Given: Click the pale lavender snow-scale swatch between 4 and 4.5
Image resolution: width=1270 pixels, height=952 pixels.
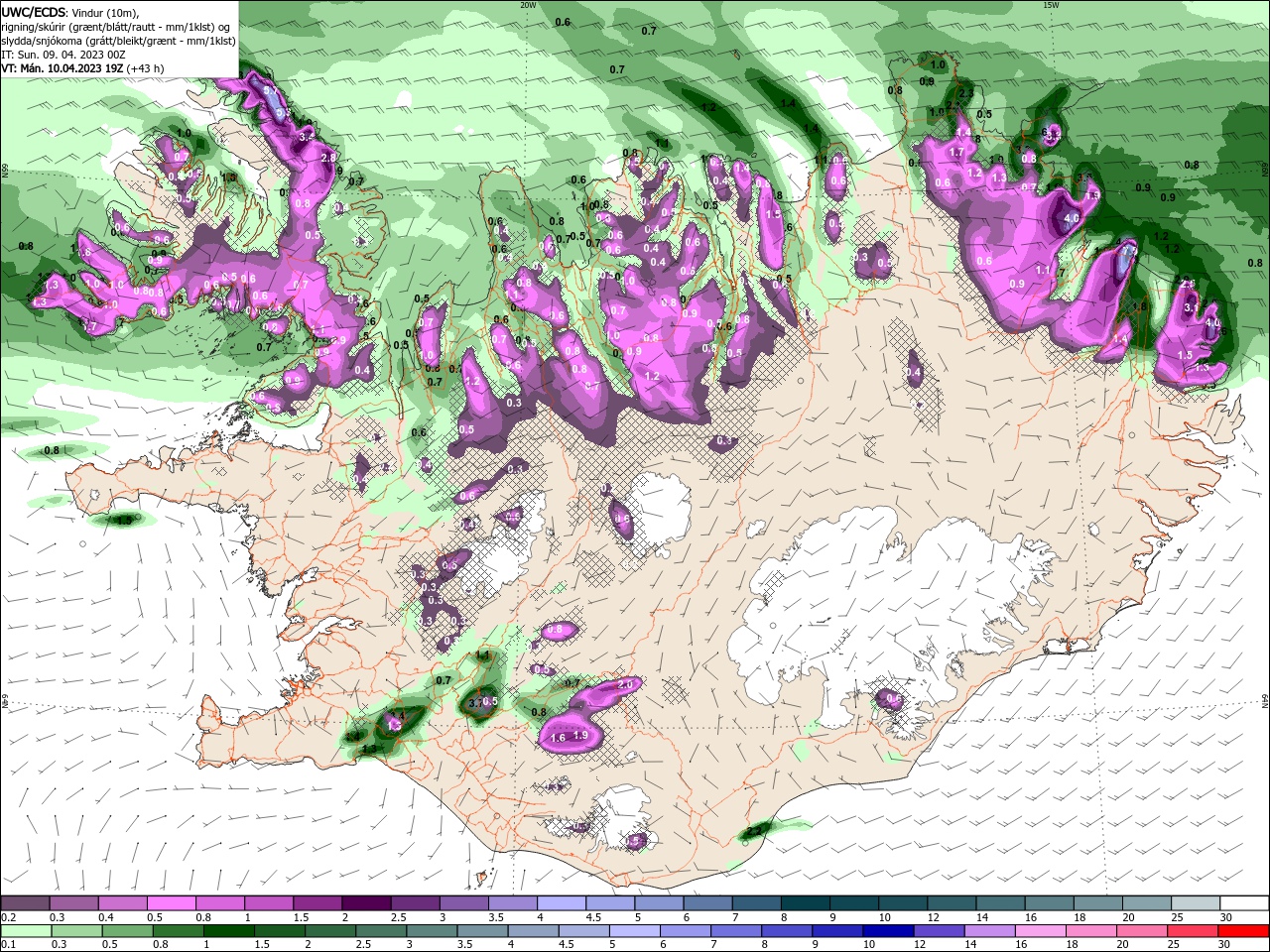Looking at the screenshot, I should point(561,903).
